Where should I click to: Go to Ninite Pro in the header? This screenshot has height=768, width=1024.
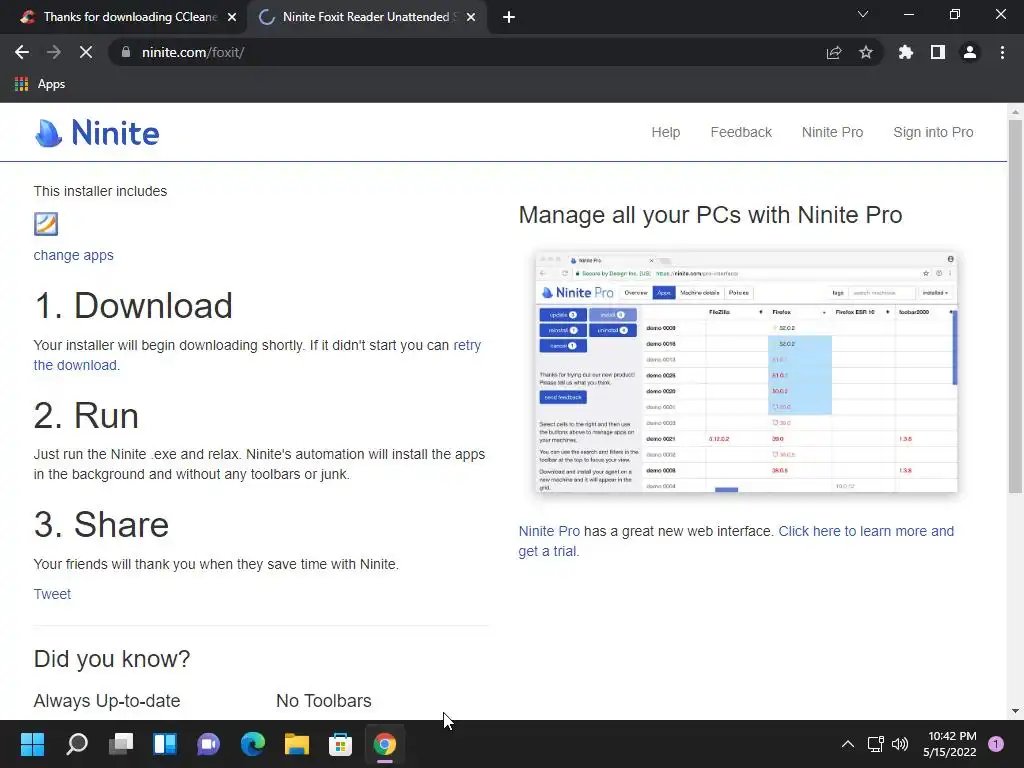click(x=832, y=133)
